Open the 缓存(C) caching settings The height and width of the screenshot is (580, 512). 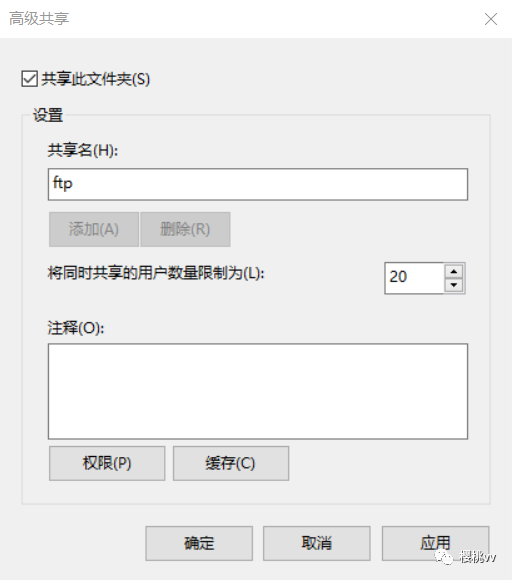(x=231, y=463)
